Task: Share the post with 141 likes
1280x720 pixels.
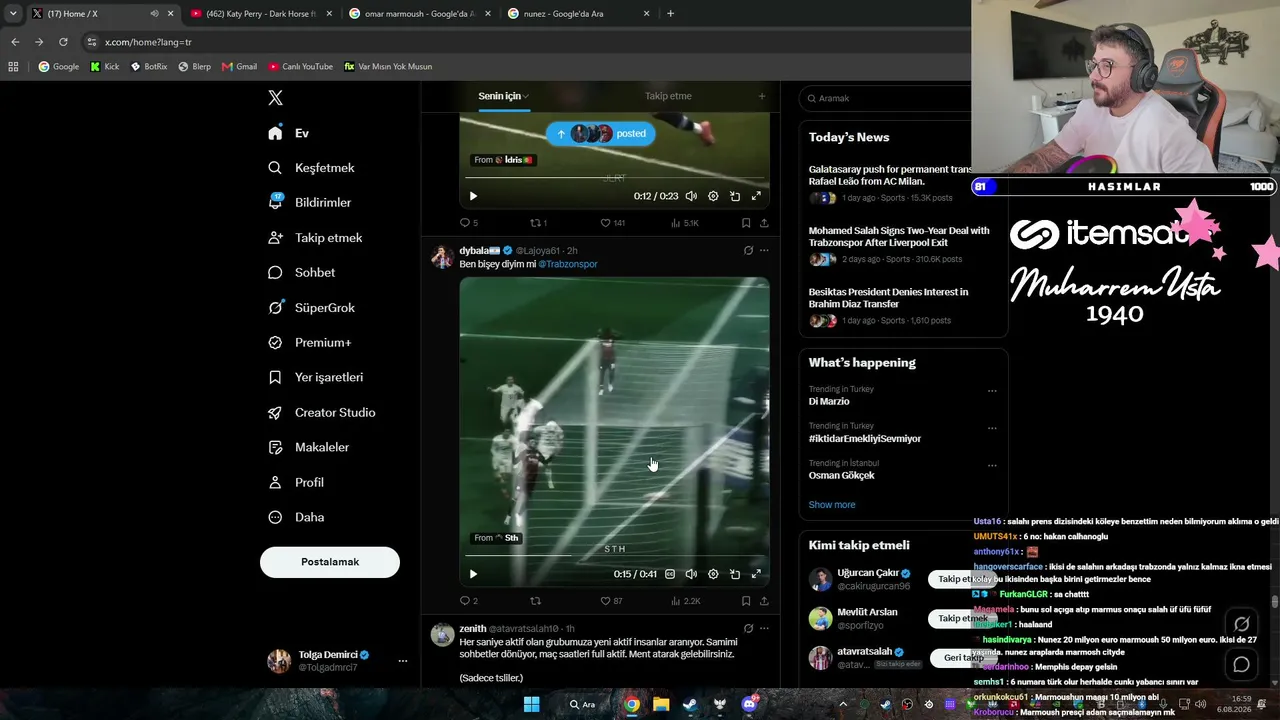Action: pos(764,223)
